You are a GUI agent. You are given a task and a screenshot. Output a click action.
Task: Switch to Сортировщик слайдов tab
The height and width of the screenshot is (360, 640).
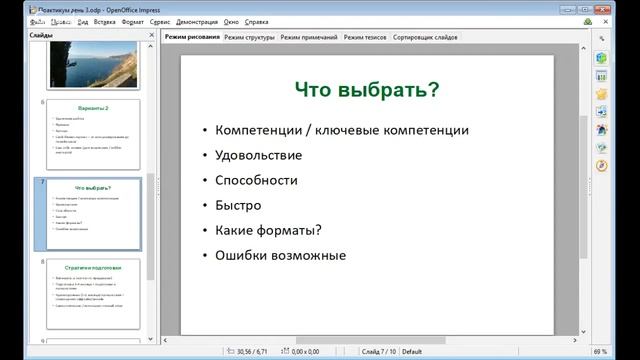[425, 37]
